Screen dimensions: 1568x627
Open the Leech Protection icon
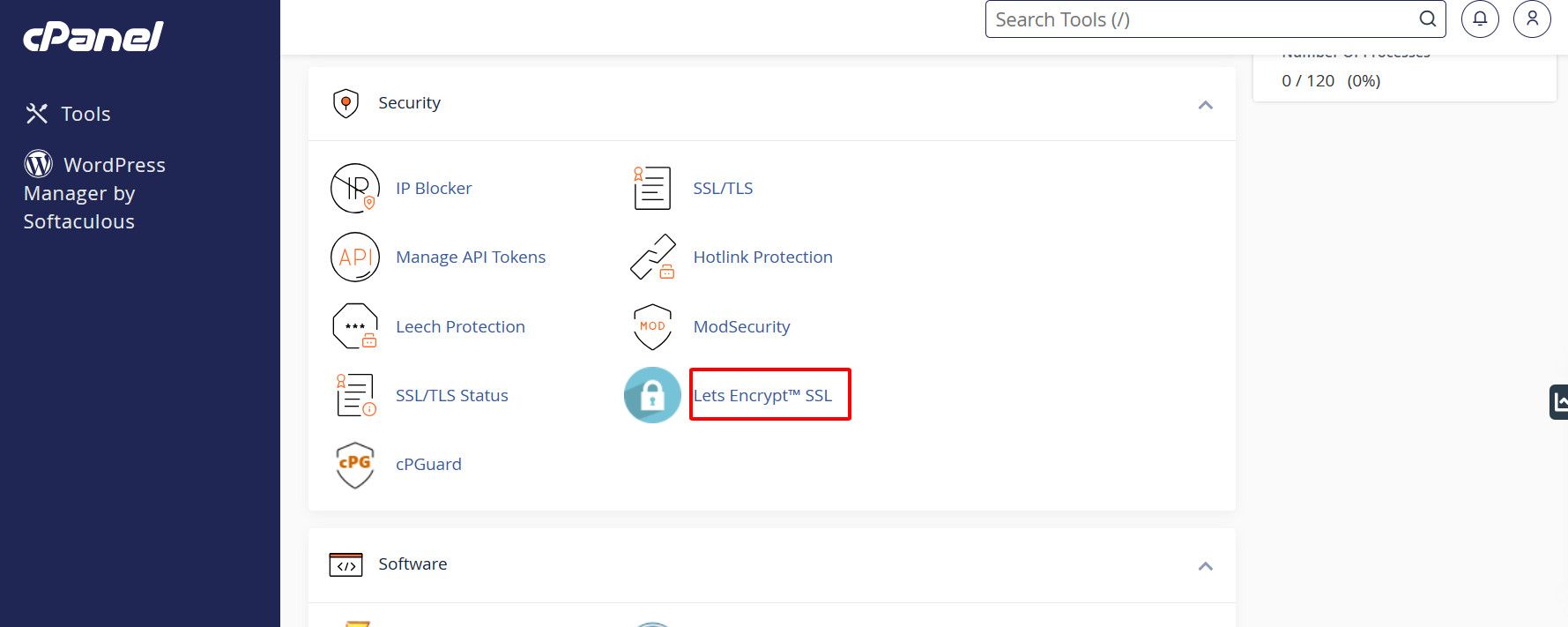click(x=355, y=326)
